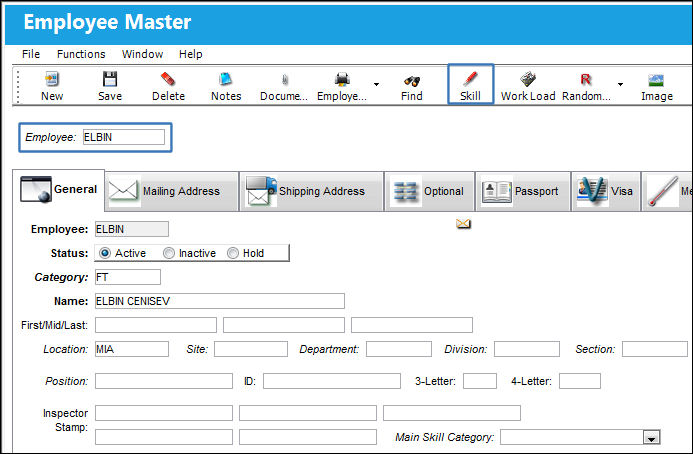Viewport: 693px width, 454px height.
Task: Click the Last name field
Action: pyautogui.click(x=412, y=325)
